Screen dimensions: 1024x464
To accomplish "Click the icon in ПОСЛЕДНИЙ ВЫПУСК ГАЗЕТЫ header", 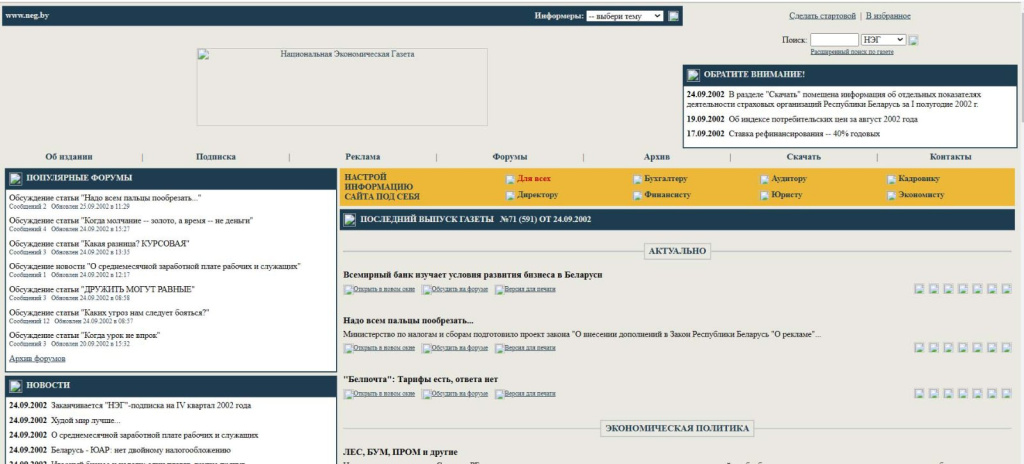I will (x=350, y=220).
